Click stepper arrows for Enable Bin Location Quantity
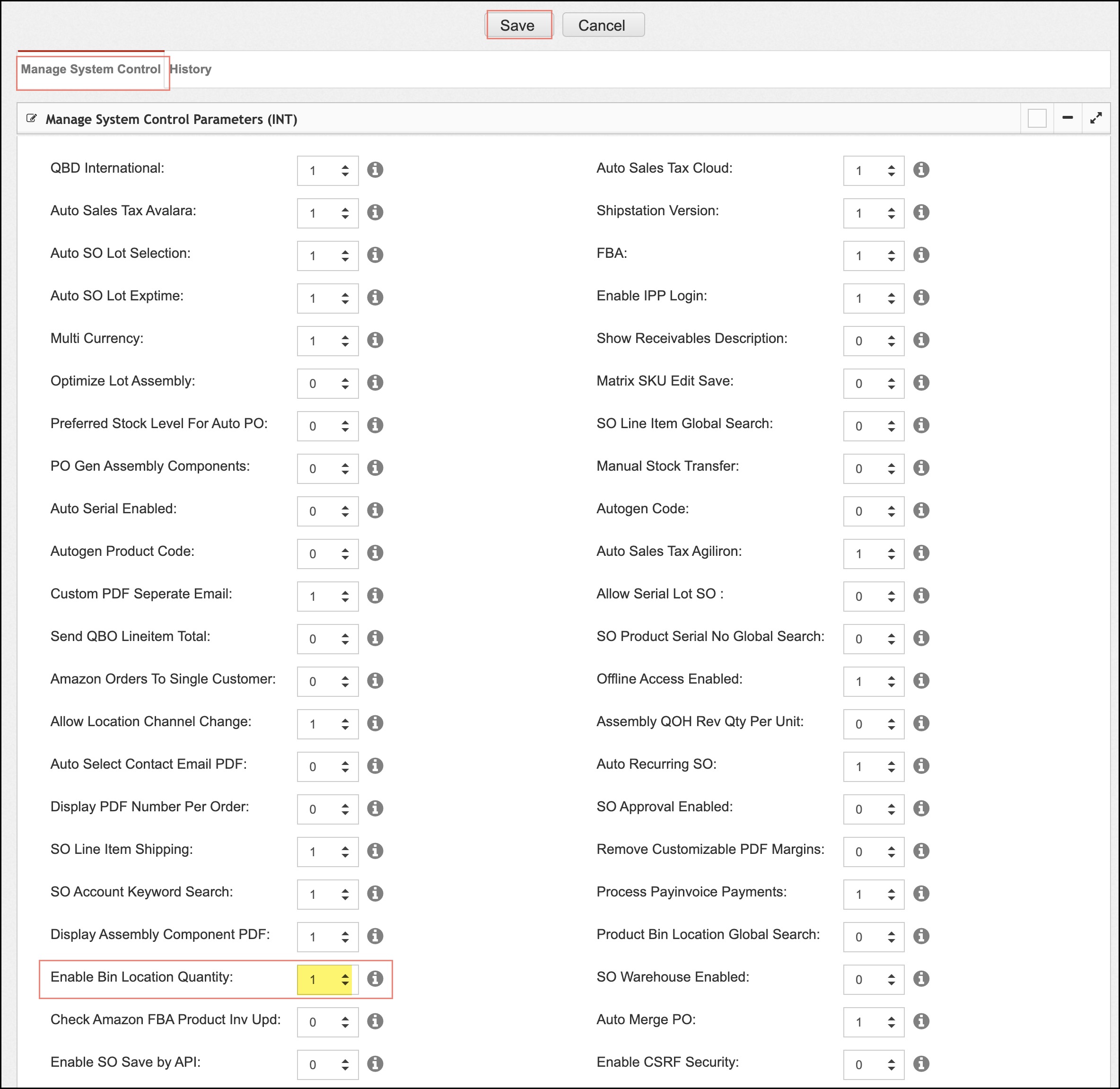 click(x=345, y=979)
